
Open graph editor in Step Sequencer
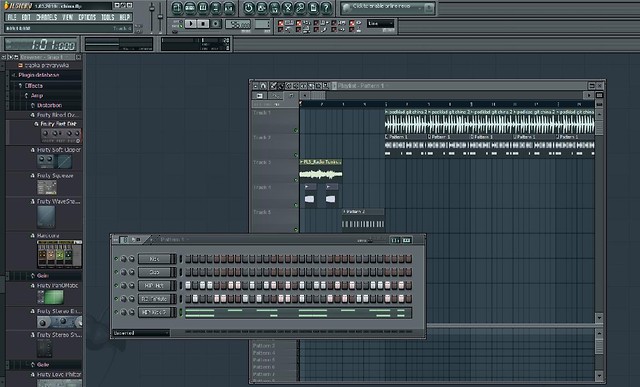pyautogui.click(x=395, y=240)
